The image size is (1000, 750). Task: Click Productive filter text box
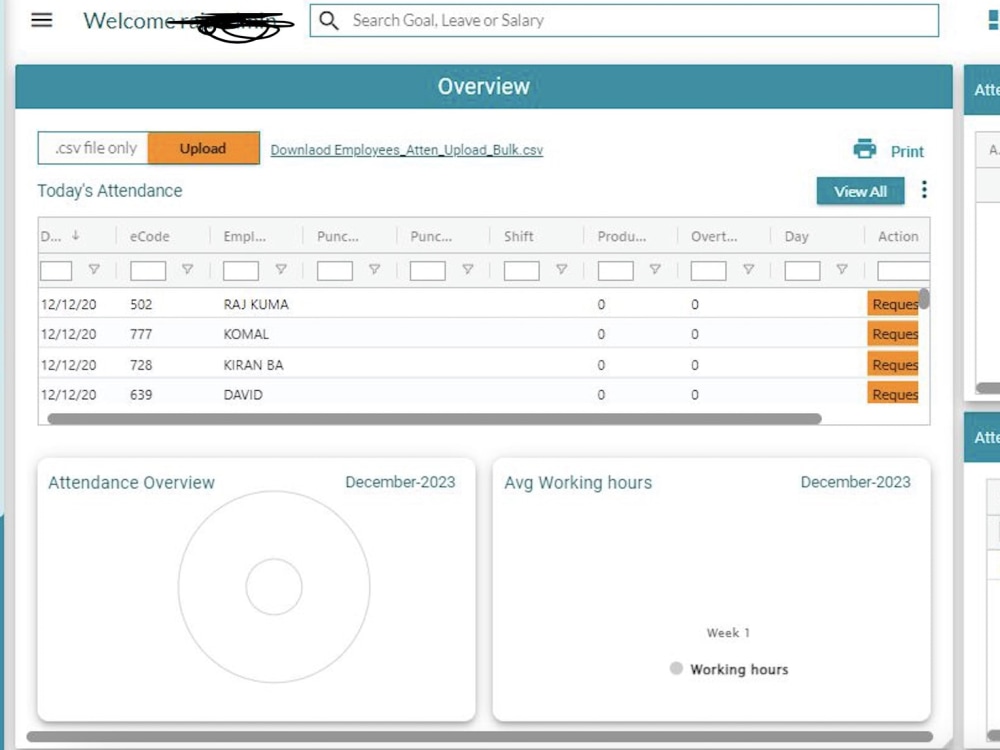615,270
